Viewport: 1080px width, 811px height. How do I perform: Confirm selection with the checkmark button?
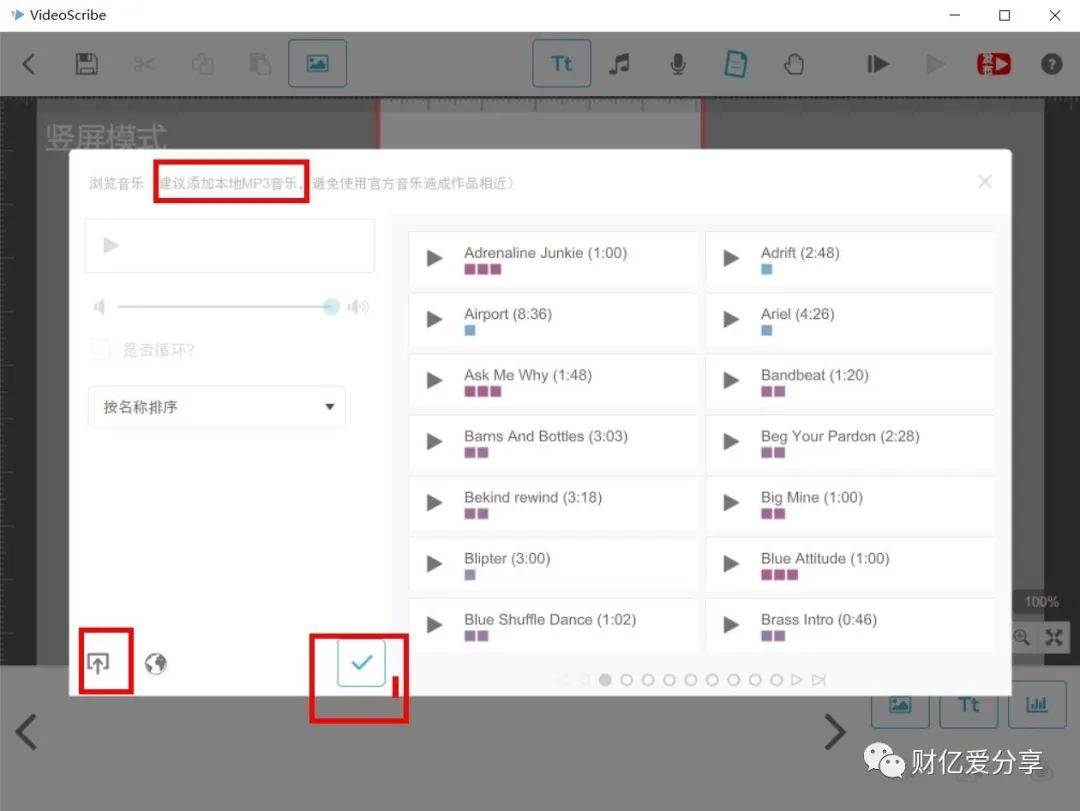[361, 663]
